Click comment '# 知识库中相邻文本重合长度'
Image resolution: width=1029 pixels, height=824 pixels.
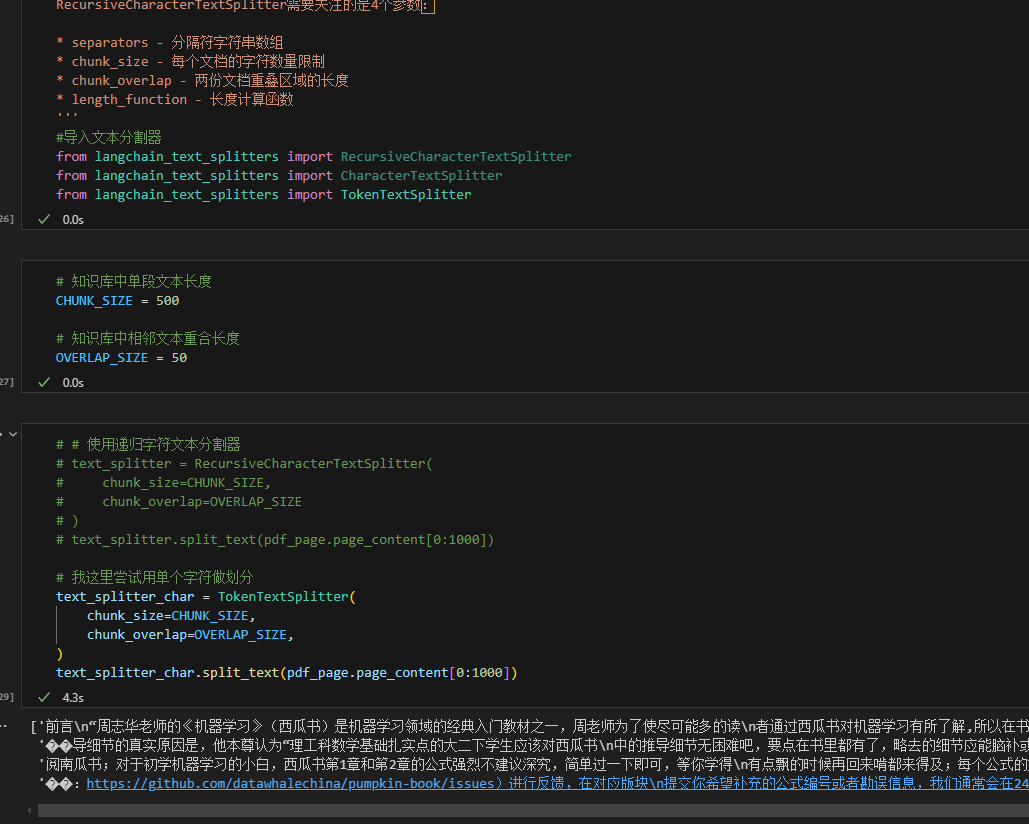148,339
